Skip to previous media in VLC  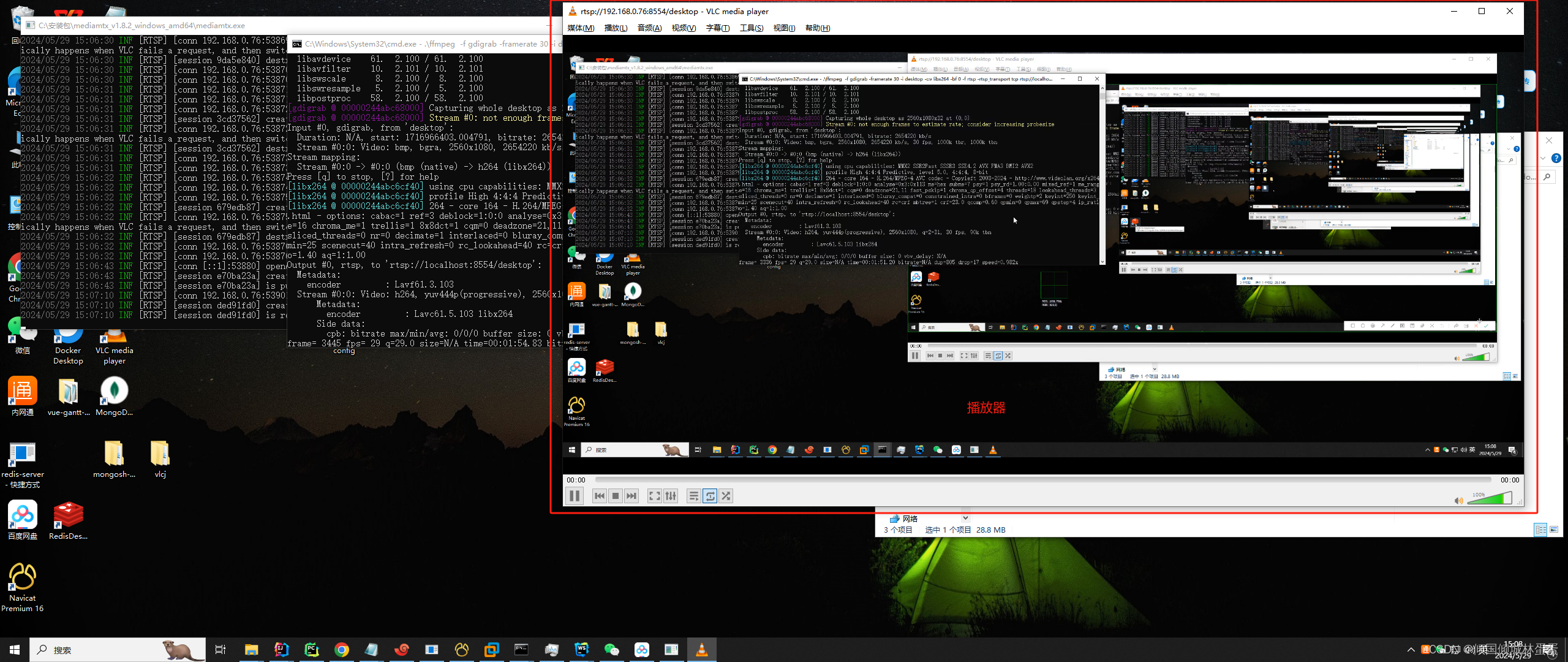600,496
